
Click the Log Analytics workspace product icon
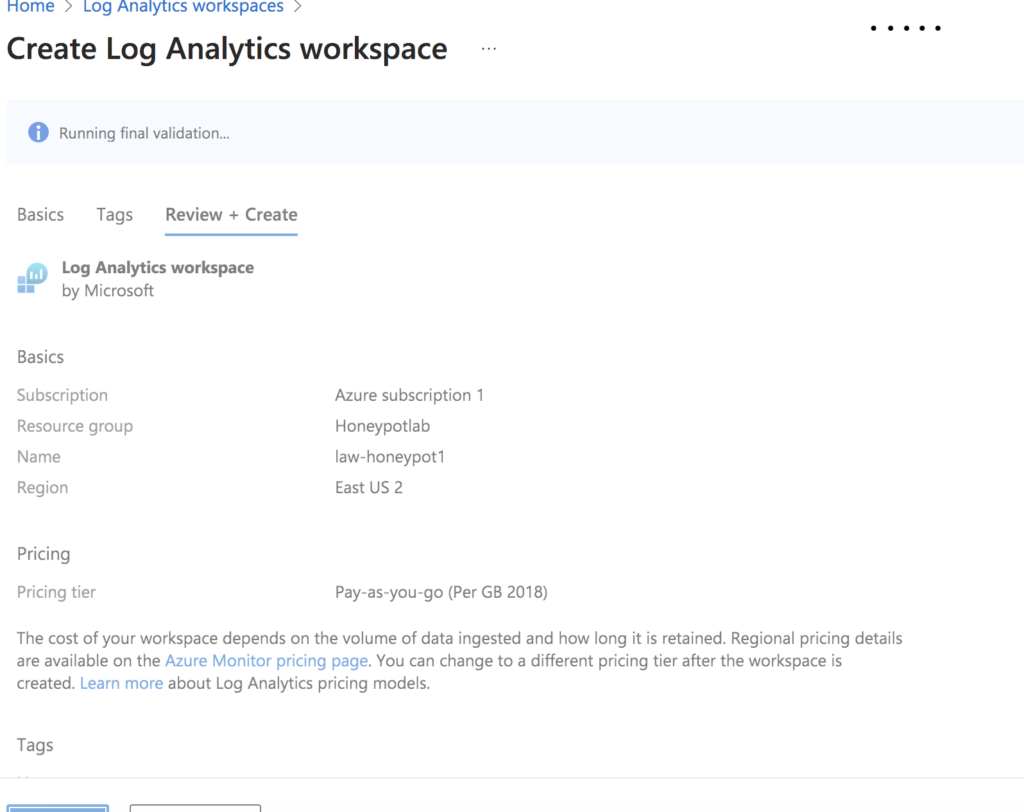pos(32,278)
